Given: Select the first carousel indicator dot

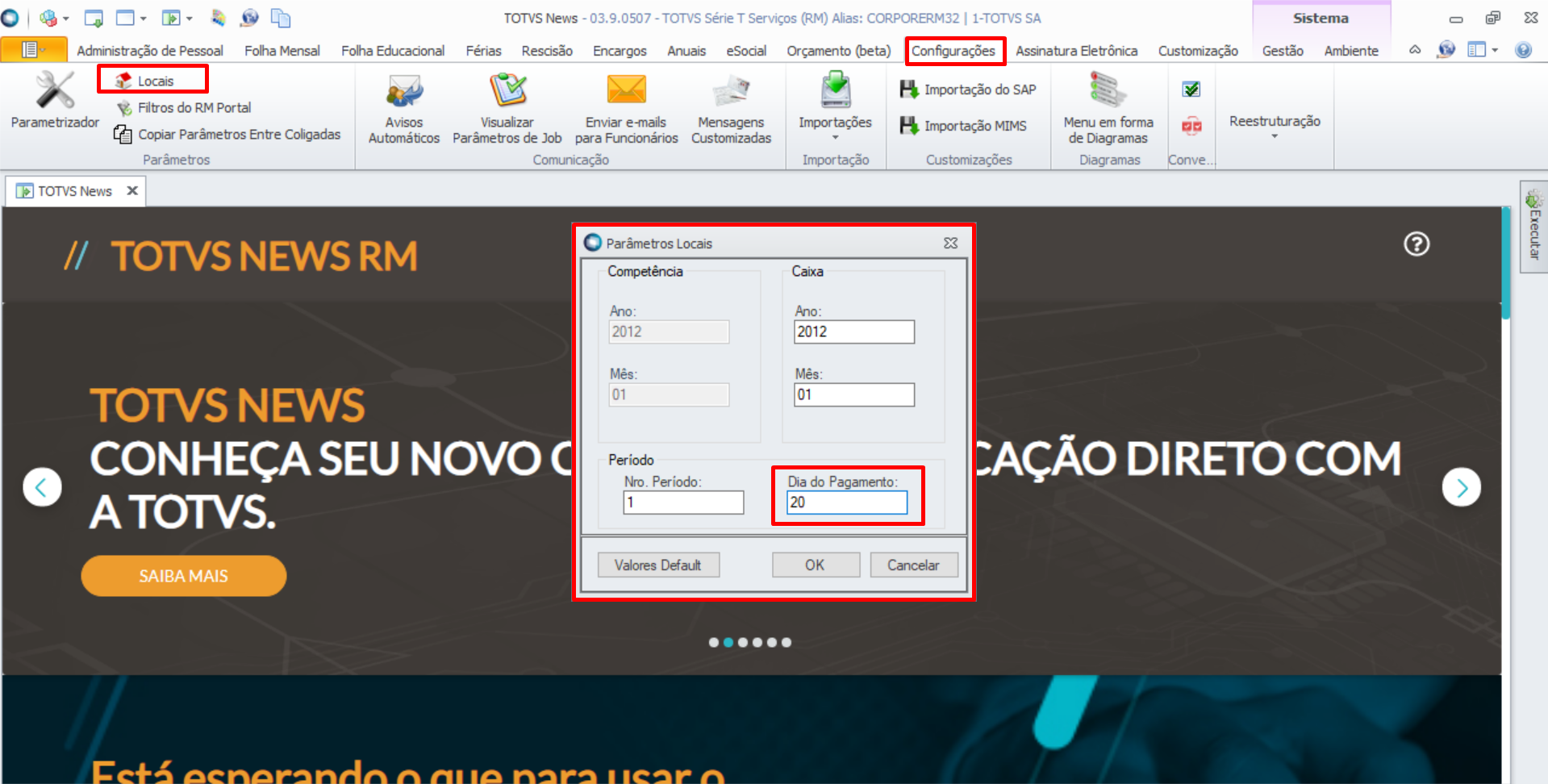Looking at the screenshot, I should (x=714, y=642).
